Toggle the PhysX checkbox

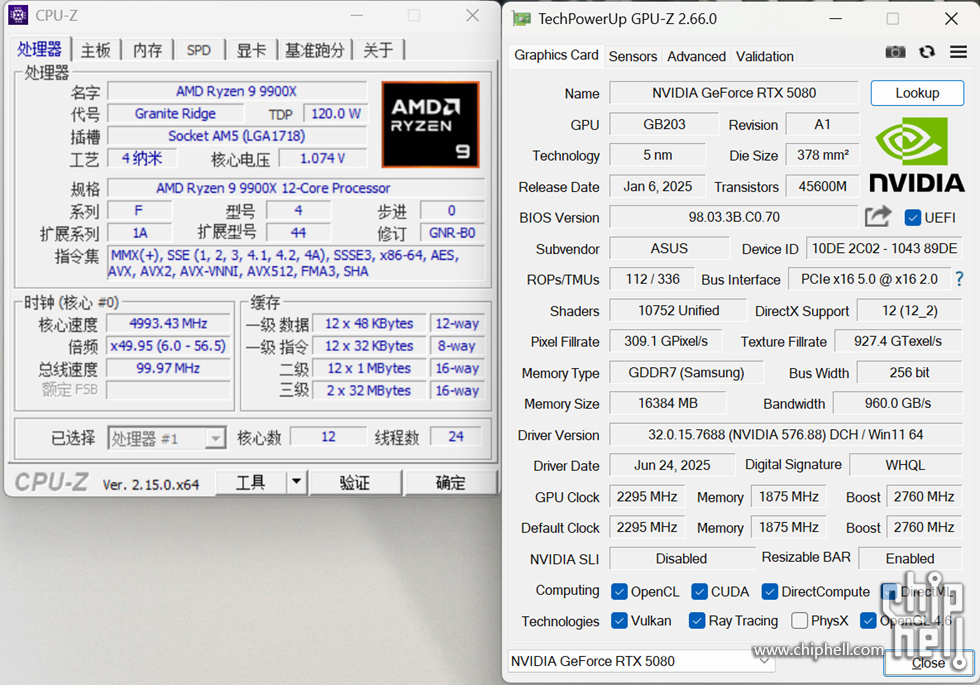pyautogui.click(x=799, y=621)
